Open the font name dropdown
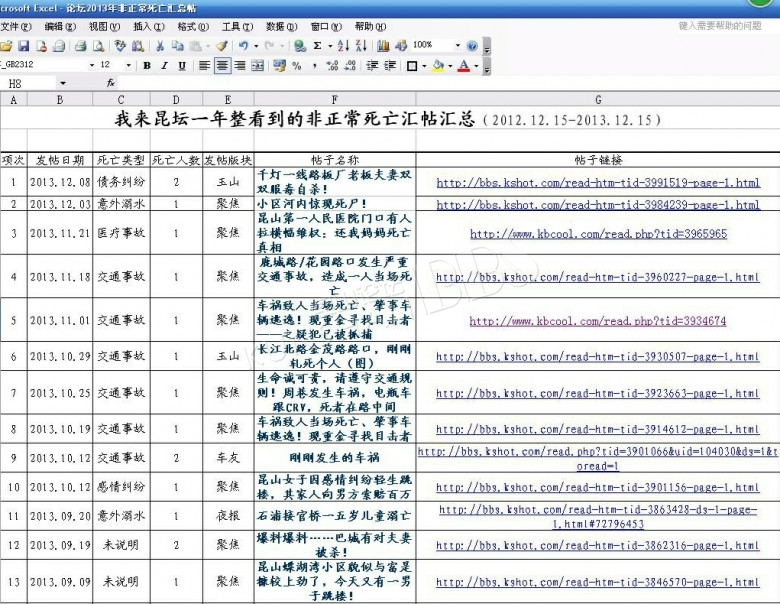This screenshot has width=780, height=604. [92, 65]
